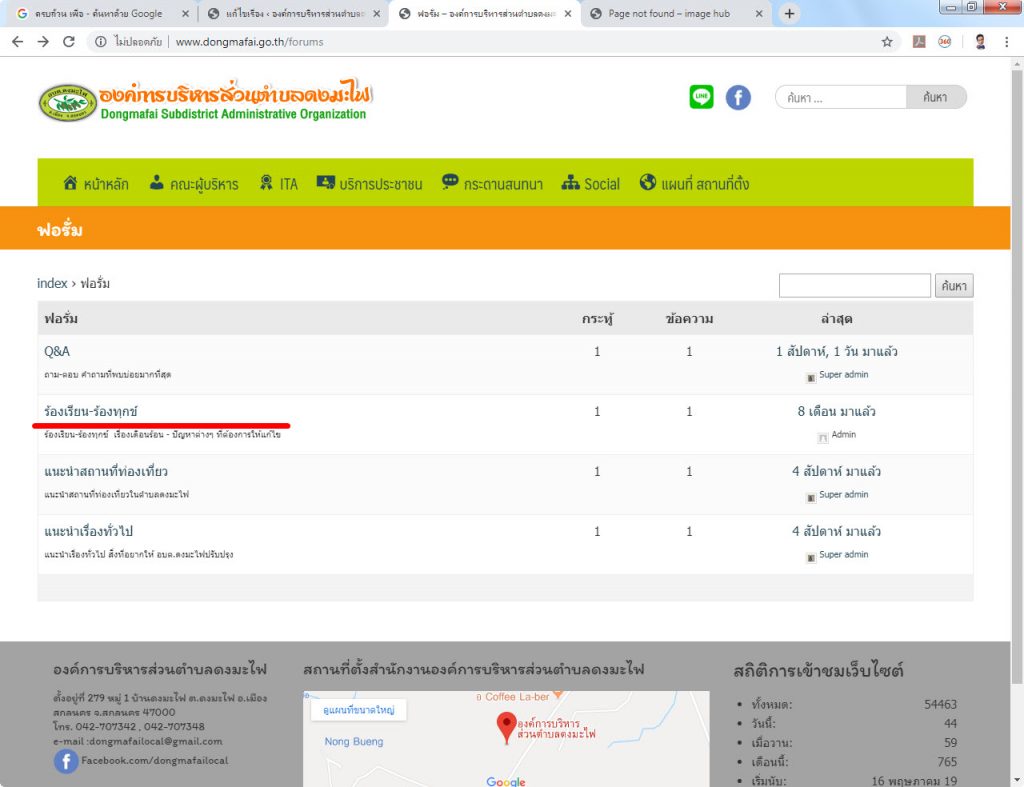This screenshot has width=1024, height=787.
Task: Bookmark page with star icon
Action: (x=887, y=42)
